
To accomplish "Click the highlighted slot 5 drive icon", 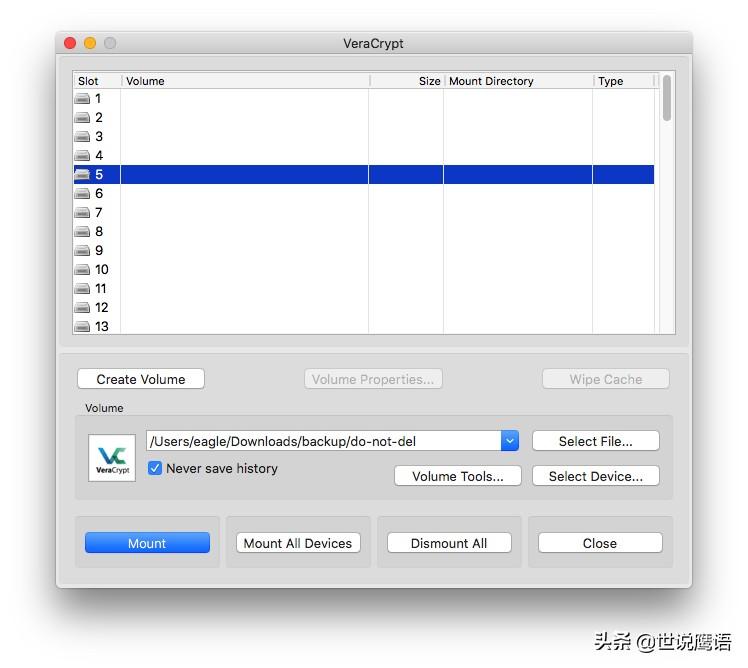I will pos(82,175).
